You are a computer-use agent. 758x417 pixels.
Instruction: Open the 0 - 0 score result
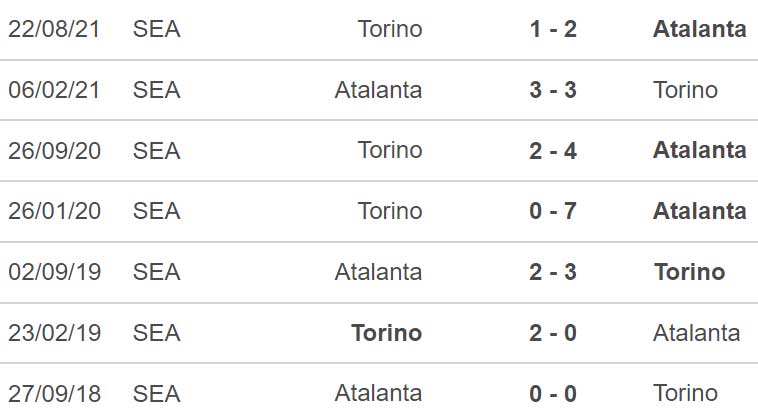553,393
